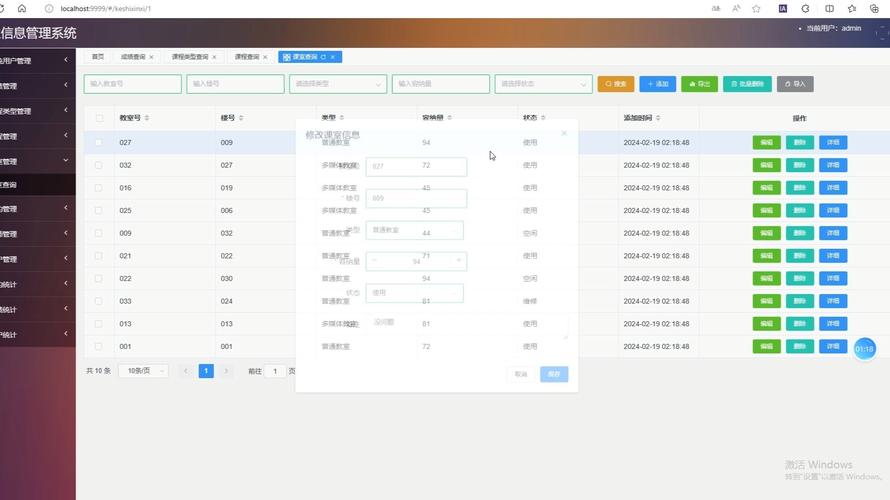Close the 修改课室信息 dialog
The height and width of the screenshot is (500, 890).
tap(564, 133)
